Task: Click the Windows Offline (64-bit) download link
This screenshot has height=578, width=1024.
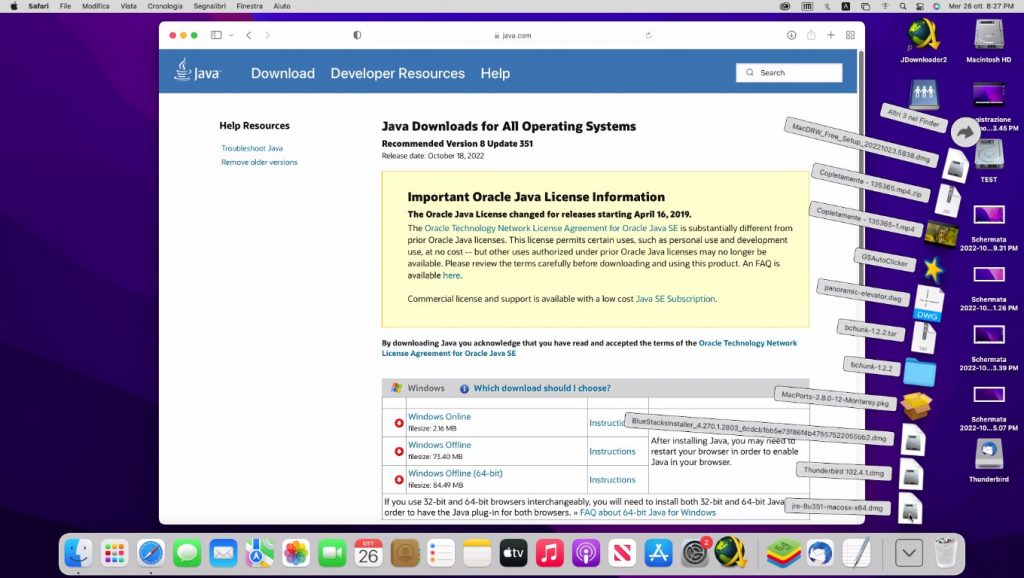Action: coord(455,473)
